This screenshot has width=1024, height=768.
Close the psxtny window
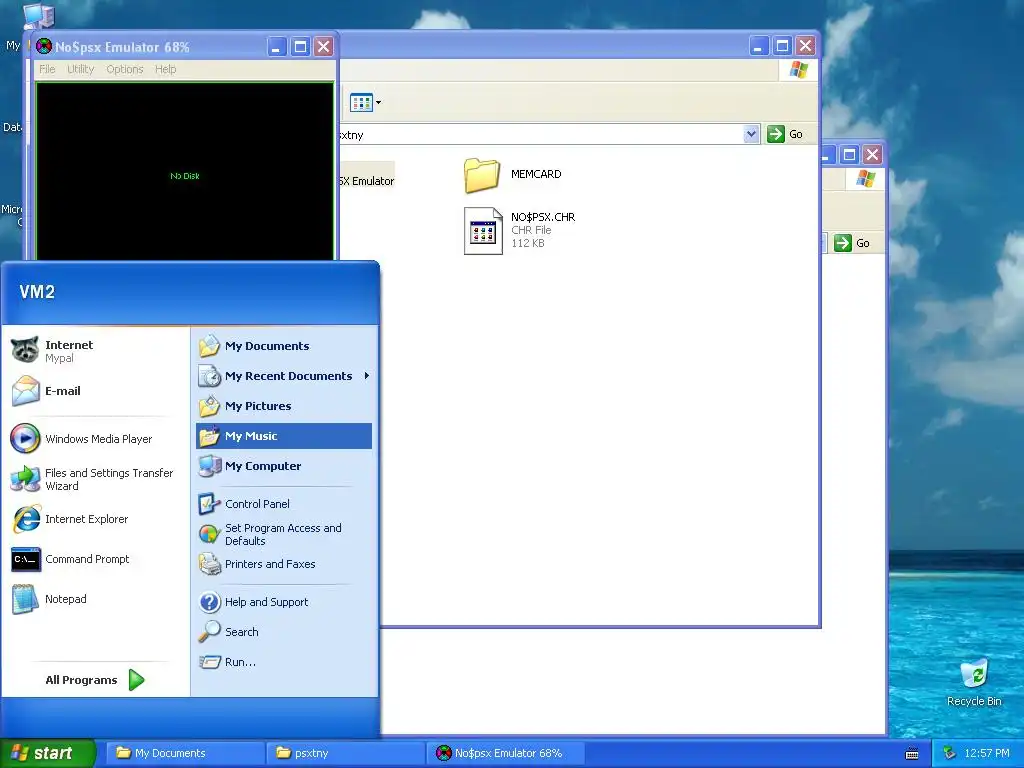click(x=806, y=46)
